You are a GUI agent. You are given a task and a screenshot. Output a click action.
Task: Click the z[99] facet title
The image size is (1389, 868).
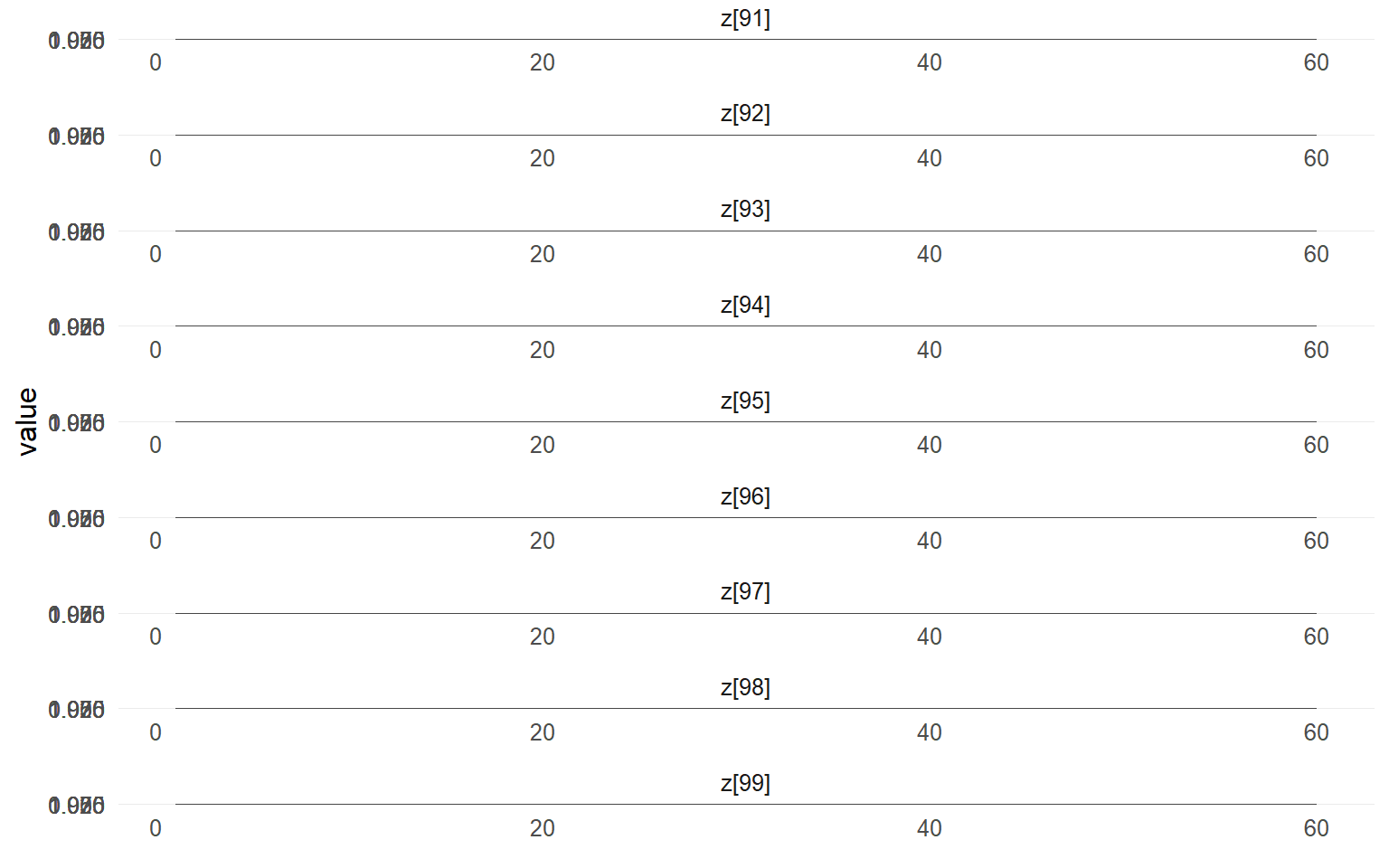click(x=745, y=784)
